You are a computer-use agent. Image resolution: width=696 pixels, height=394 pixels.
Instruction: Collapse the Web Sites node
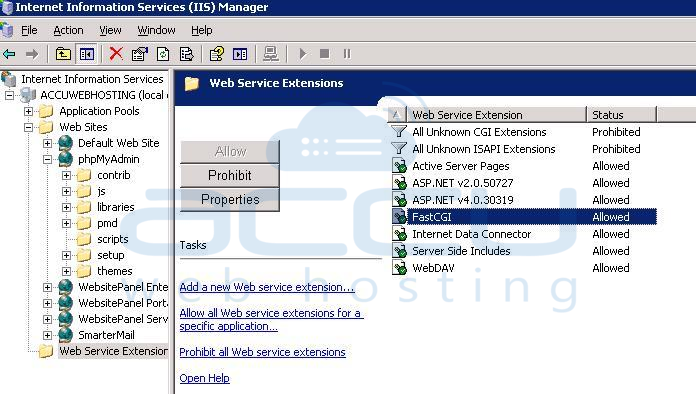click(28, 127)
